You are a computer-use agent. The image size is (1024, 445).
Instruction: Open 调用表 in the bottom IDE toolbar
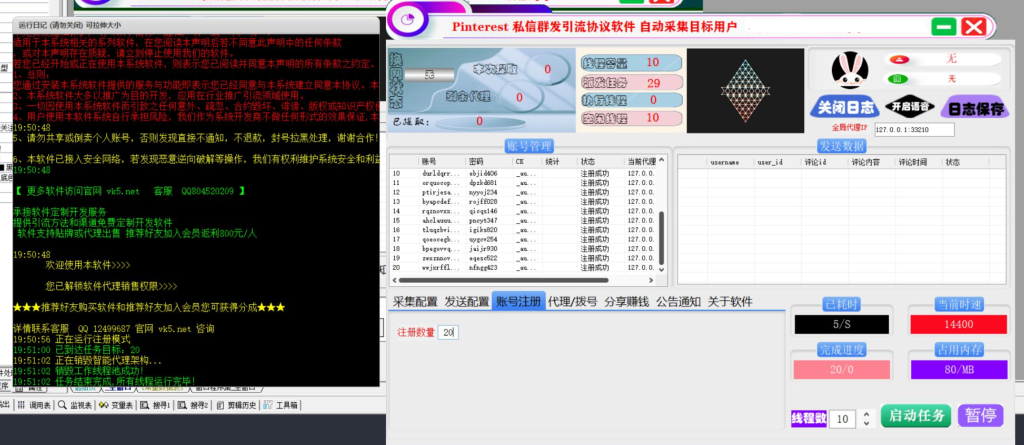click(35, 405)
